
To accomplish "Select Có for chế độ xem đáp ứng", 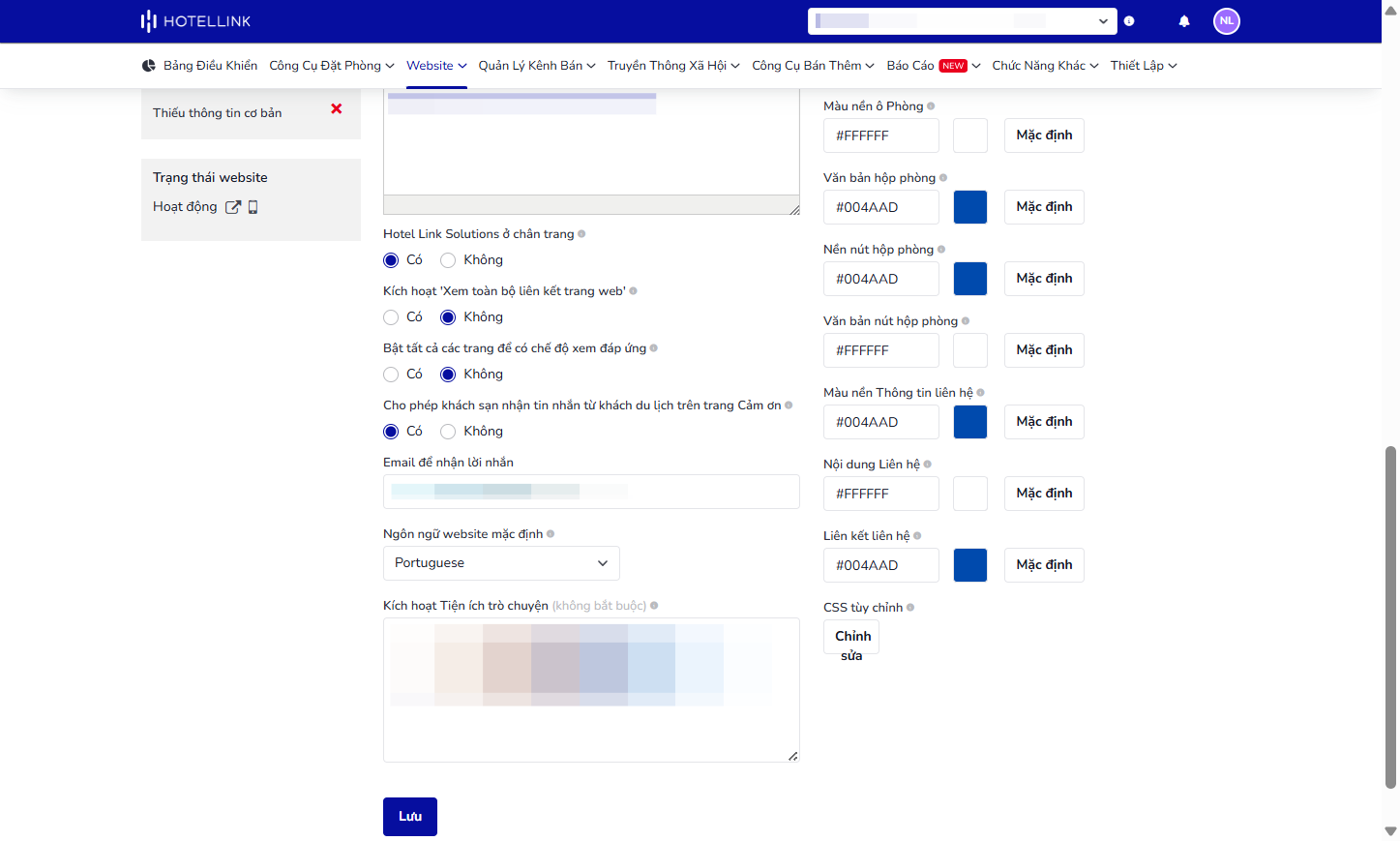I will 391,375.
